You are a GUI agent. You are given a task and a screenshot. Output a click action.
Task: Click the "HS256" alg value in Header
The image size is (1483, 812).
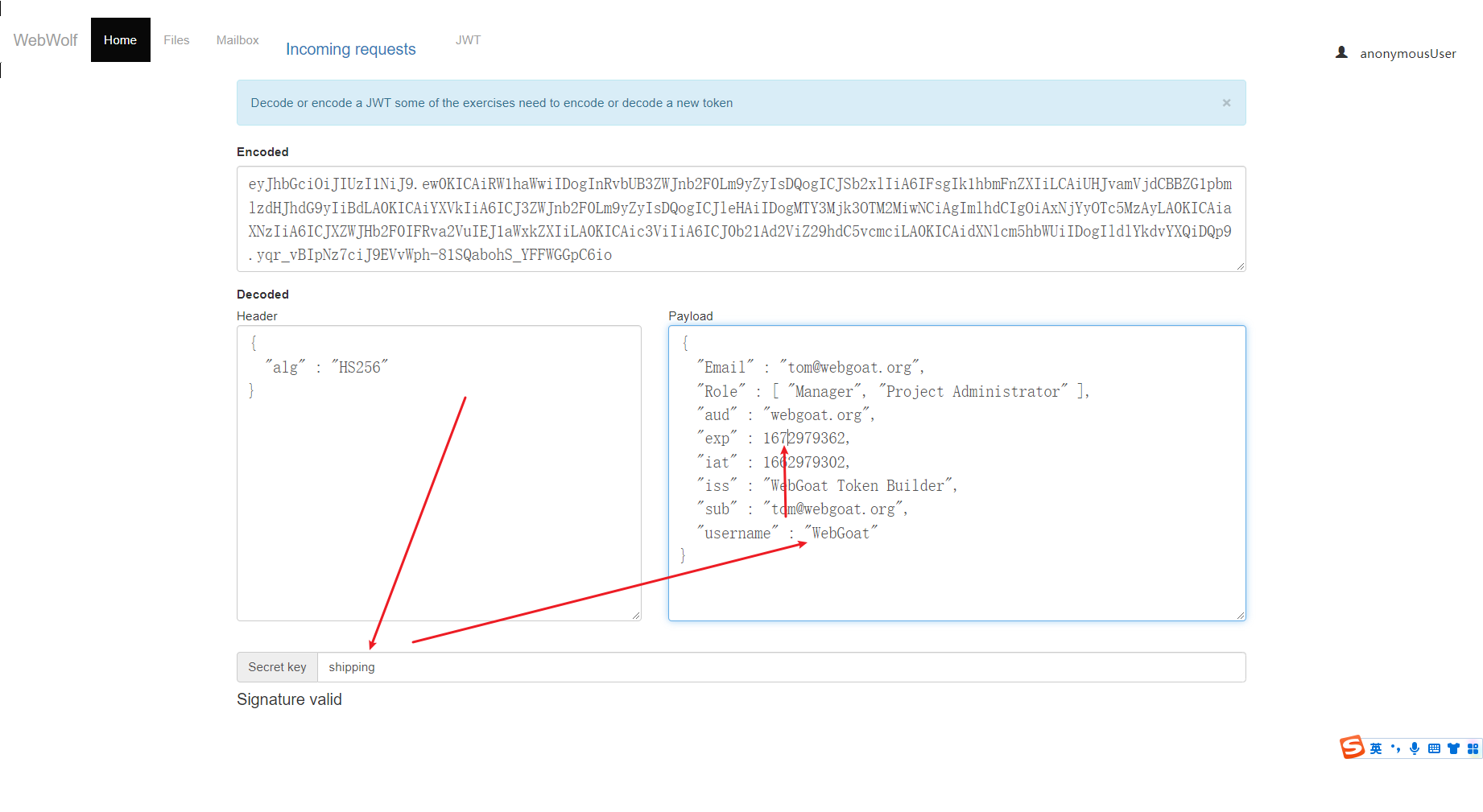359,368
